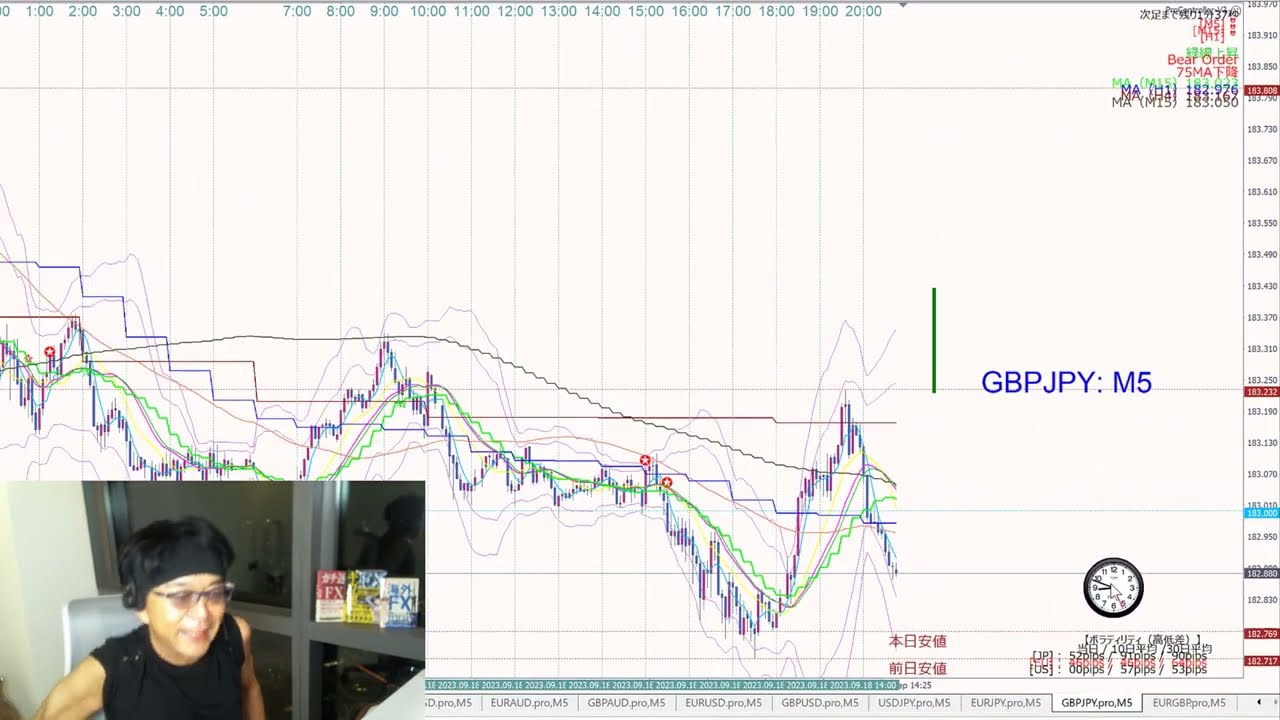The height and width of the screenshot is (720, 1280).
Task: Click the green vertical line object
Action: (934, 340)
